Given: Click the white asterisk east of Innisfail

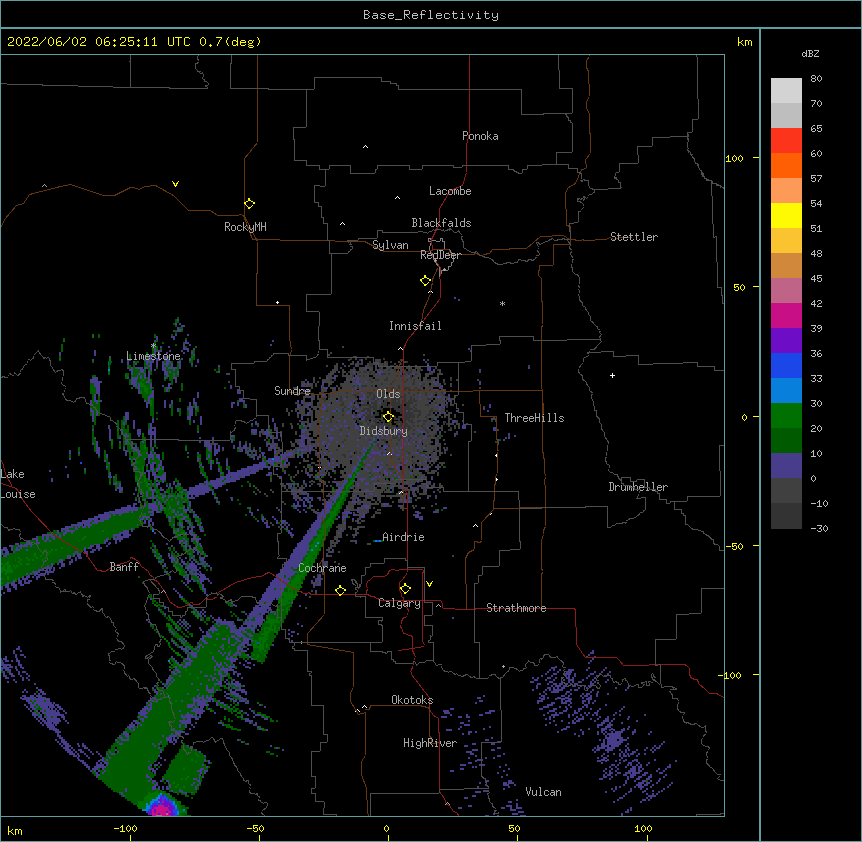Looking at the screenshot, I should point(502,303).
